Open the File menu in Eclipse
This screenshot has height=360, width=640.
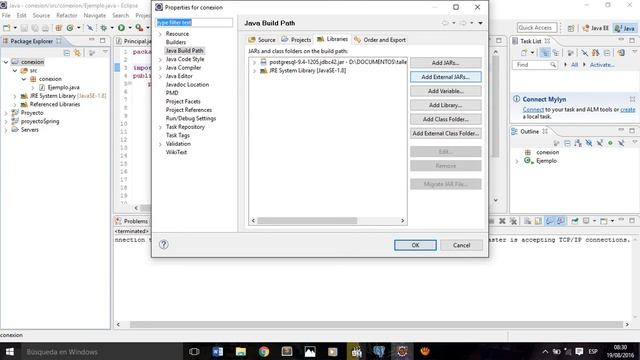click(6, 16)
